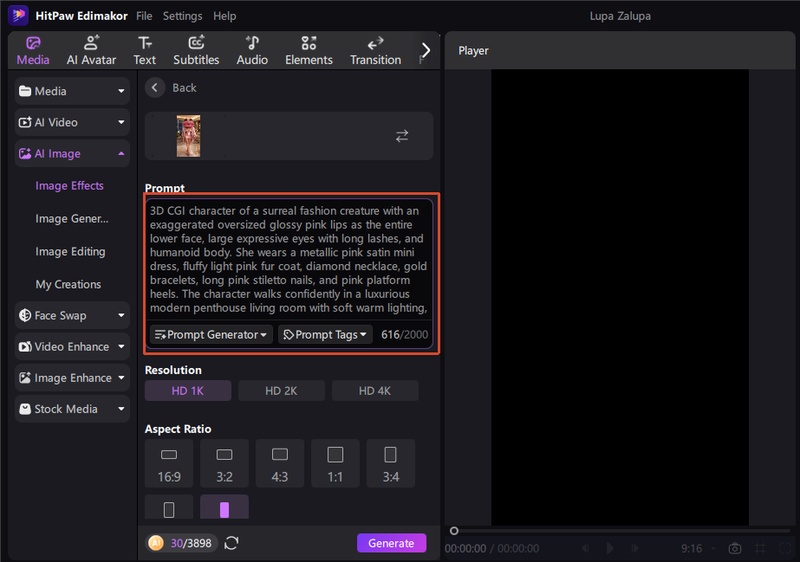Open the AI Avatar tab
Viewport: 800px width, 562px height.
91,50
